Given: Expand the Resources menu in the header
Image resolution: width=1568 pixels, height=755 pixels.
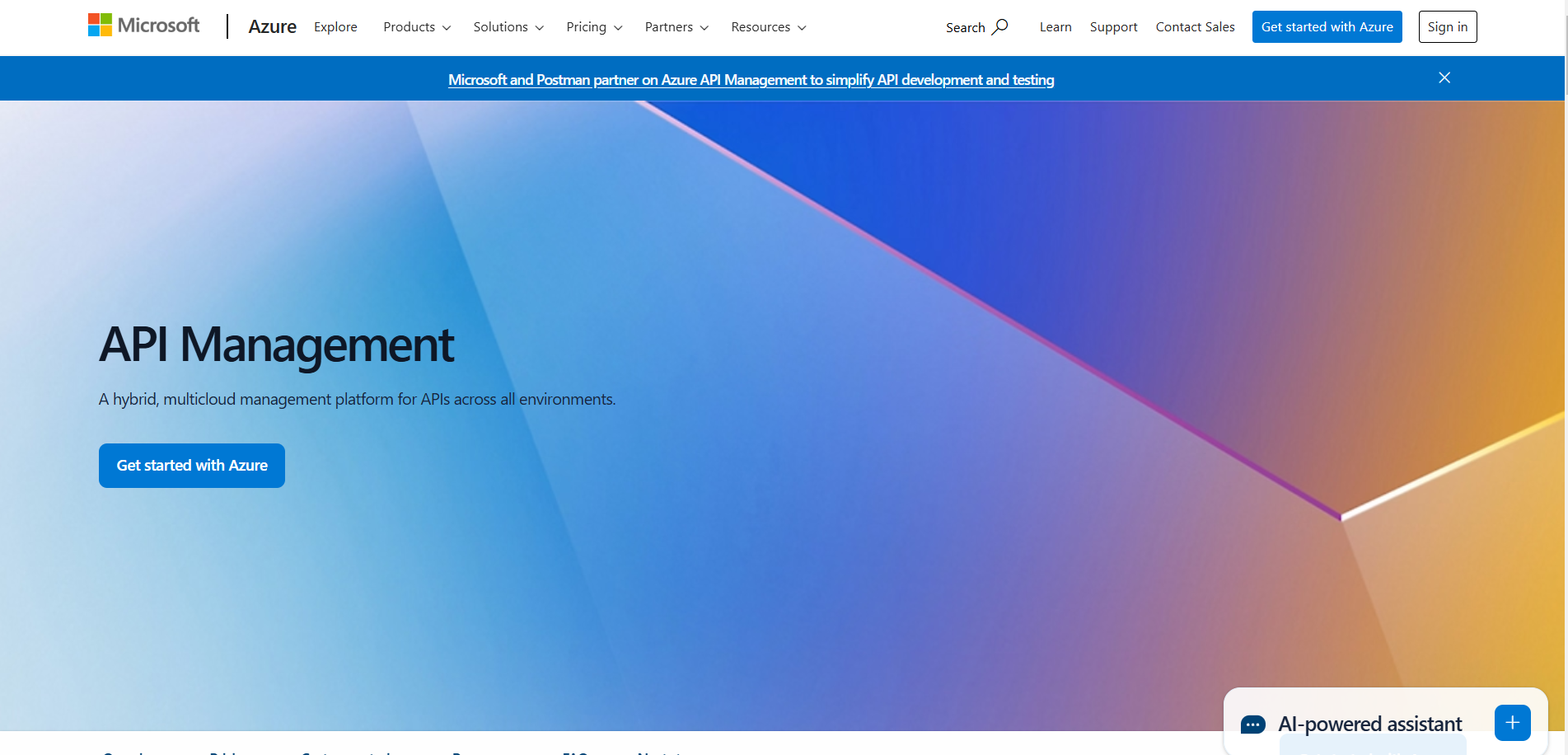Looking at the screenshot, I should 769,27.
